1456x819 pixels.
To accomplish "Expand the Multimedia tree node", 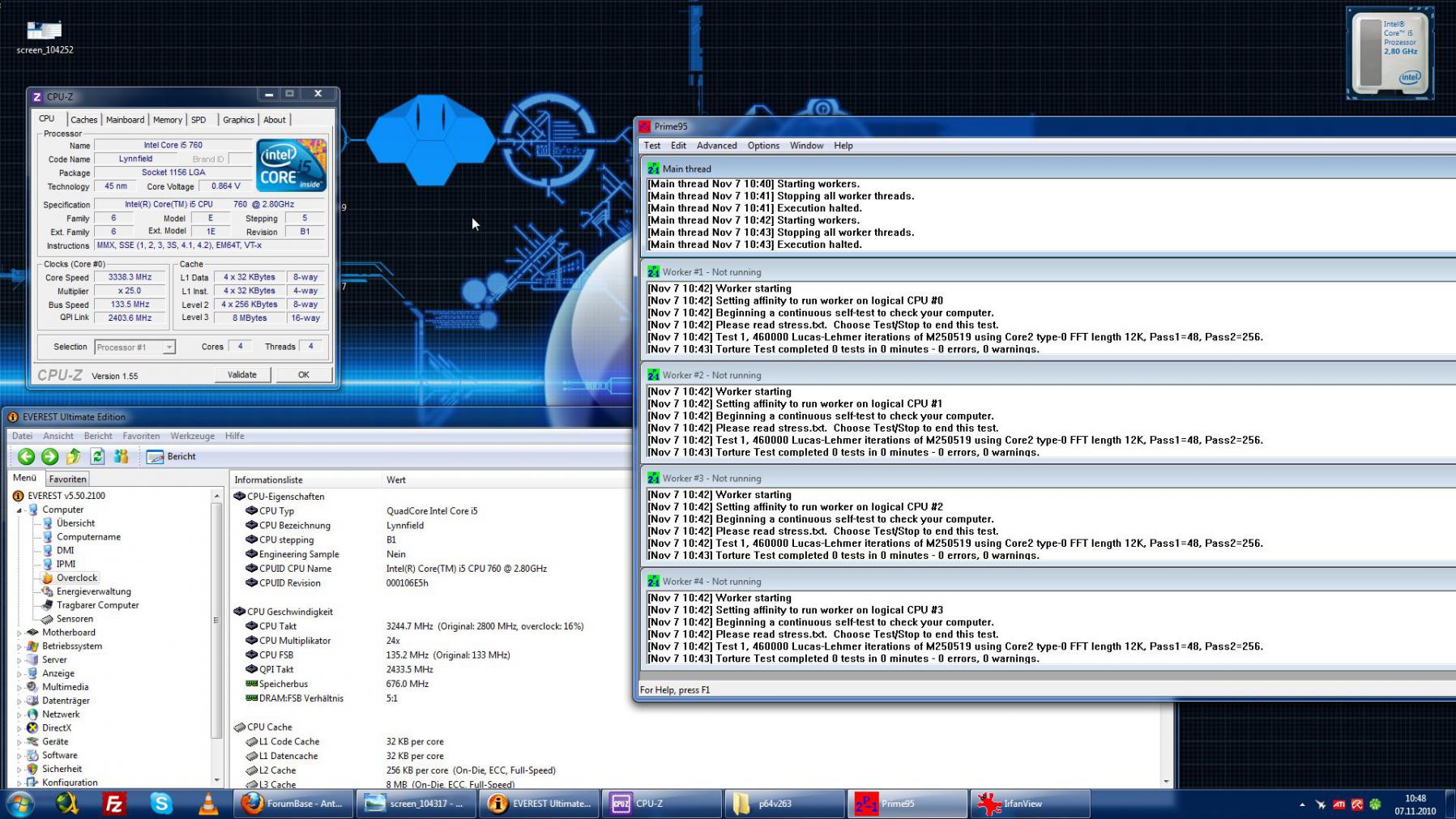I will (19, 687).
